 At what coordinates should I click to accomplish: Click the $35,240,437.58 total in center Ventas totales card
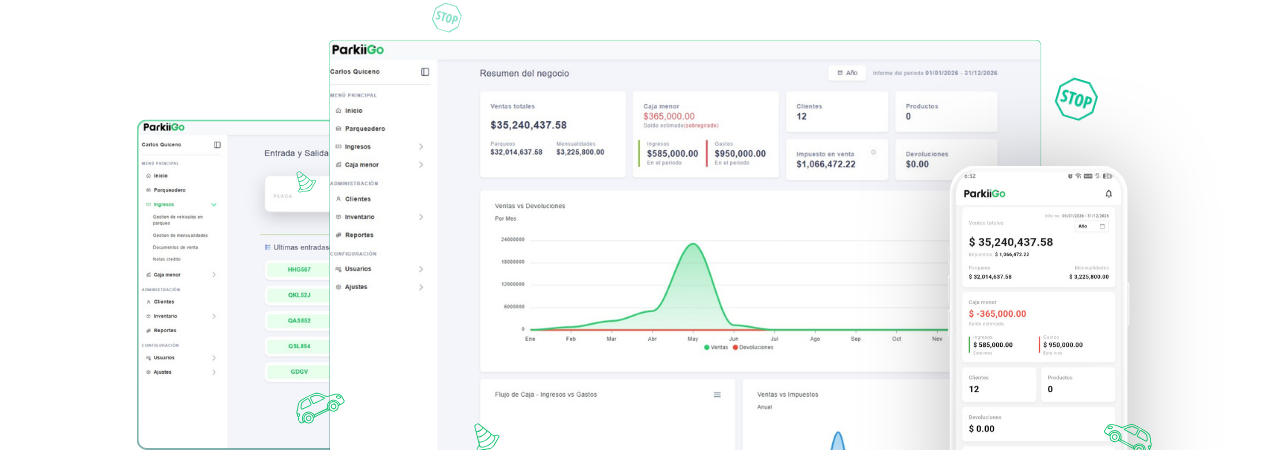[528, 125]
